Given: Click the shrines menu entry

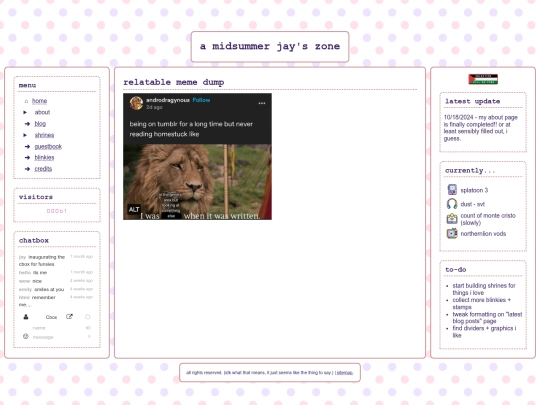Looking at the screenshot, I should pos(44,135).
